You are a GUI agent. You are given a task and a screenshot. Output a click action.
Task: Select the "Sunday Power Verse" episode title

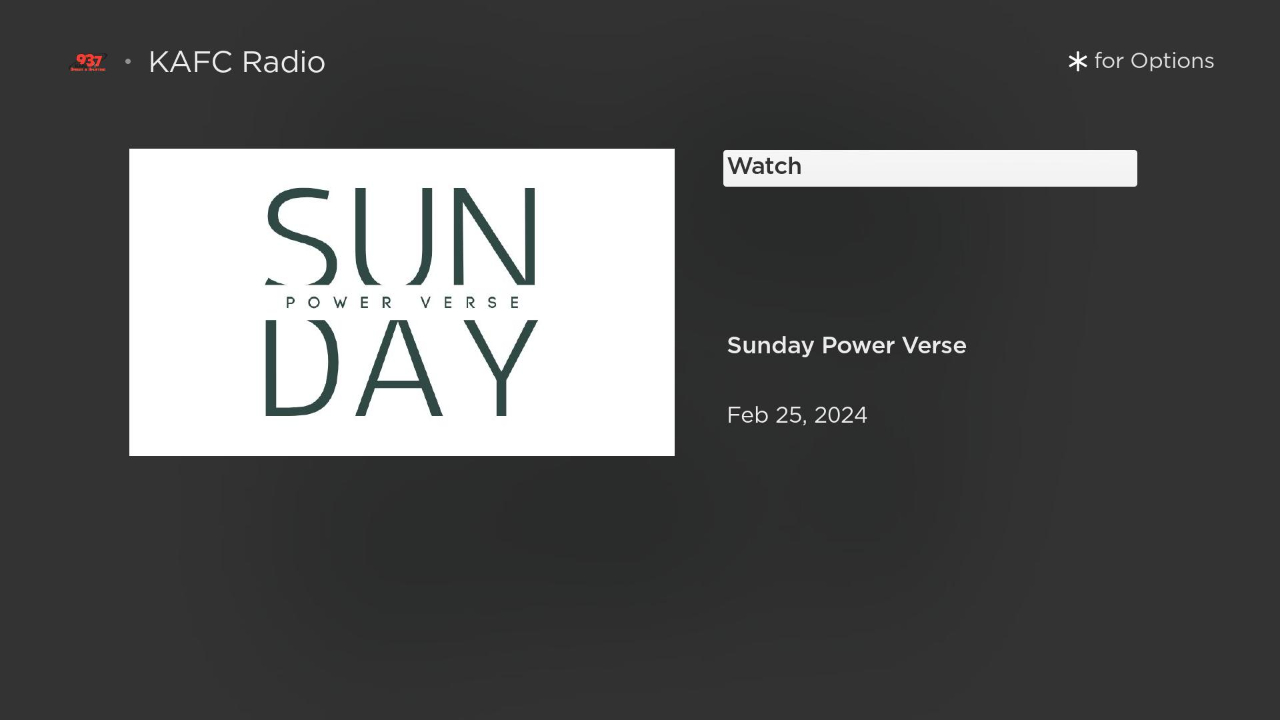pyautogui.click(x=846, y=346)
